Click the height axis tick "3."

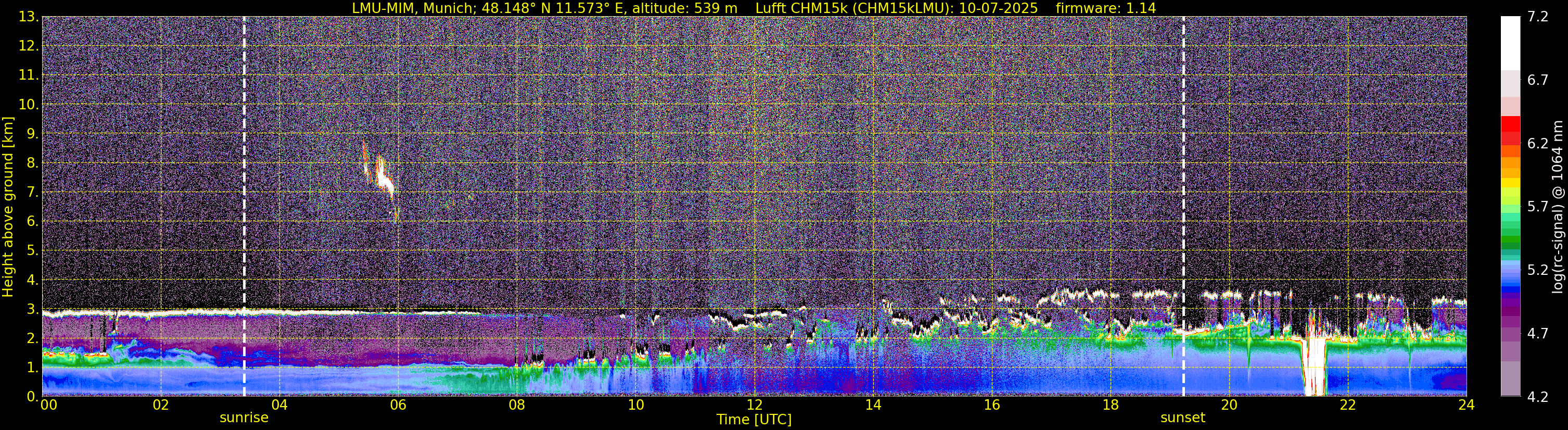[x=33, y=309]
